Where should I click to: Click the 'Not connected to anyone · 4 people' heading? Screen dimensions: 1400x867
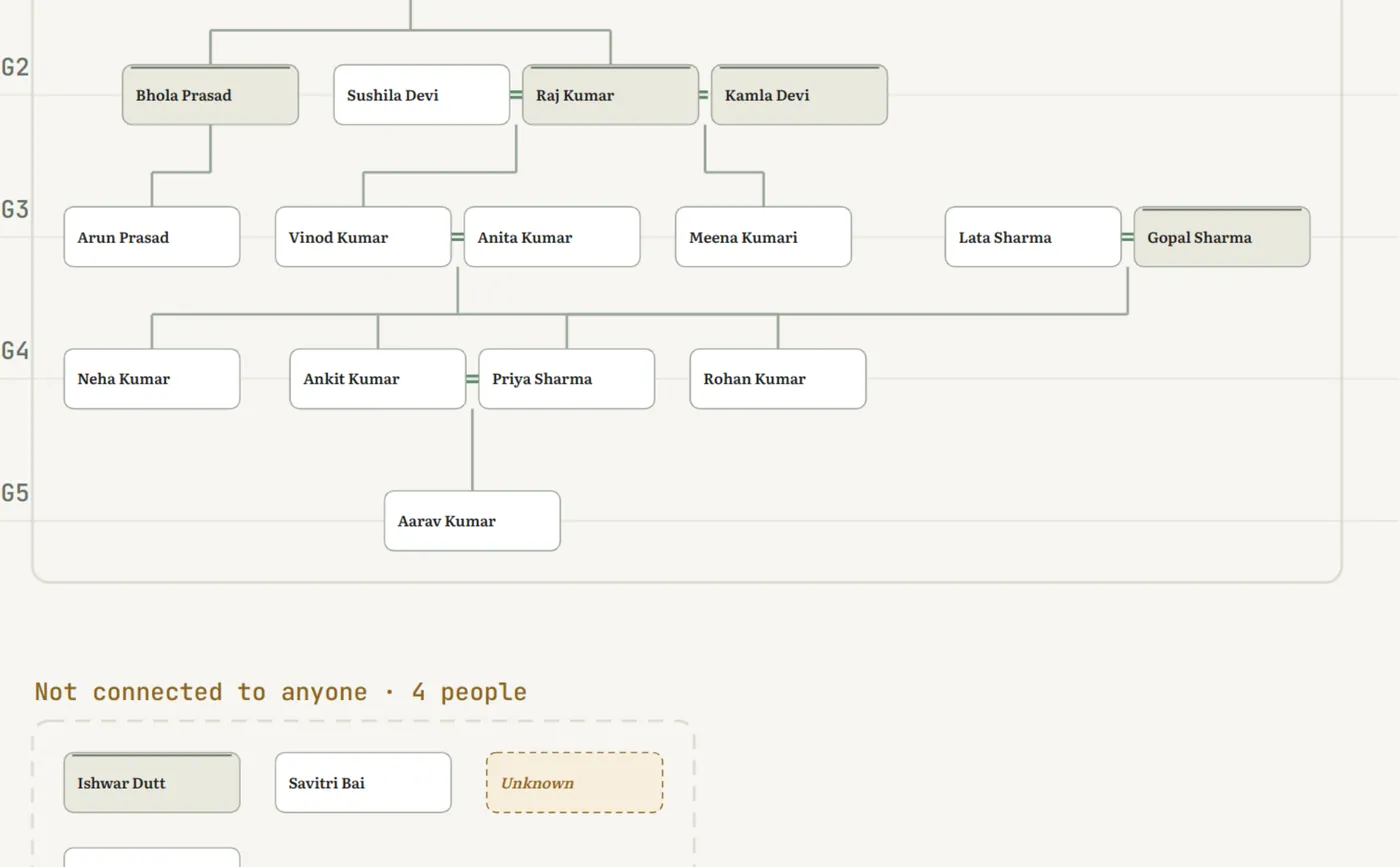click(280, 692)
